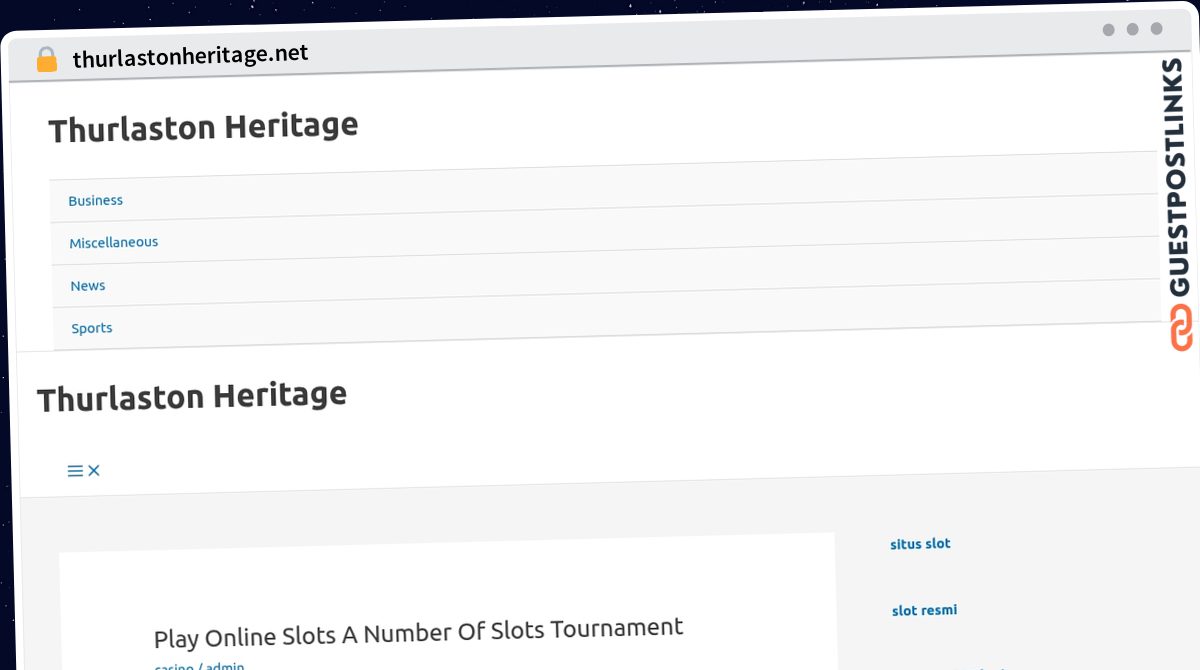Screen dimensions: 1200x670
Task: Visit the 'slot resmi' sidebar link
Action: click(924, 610)
